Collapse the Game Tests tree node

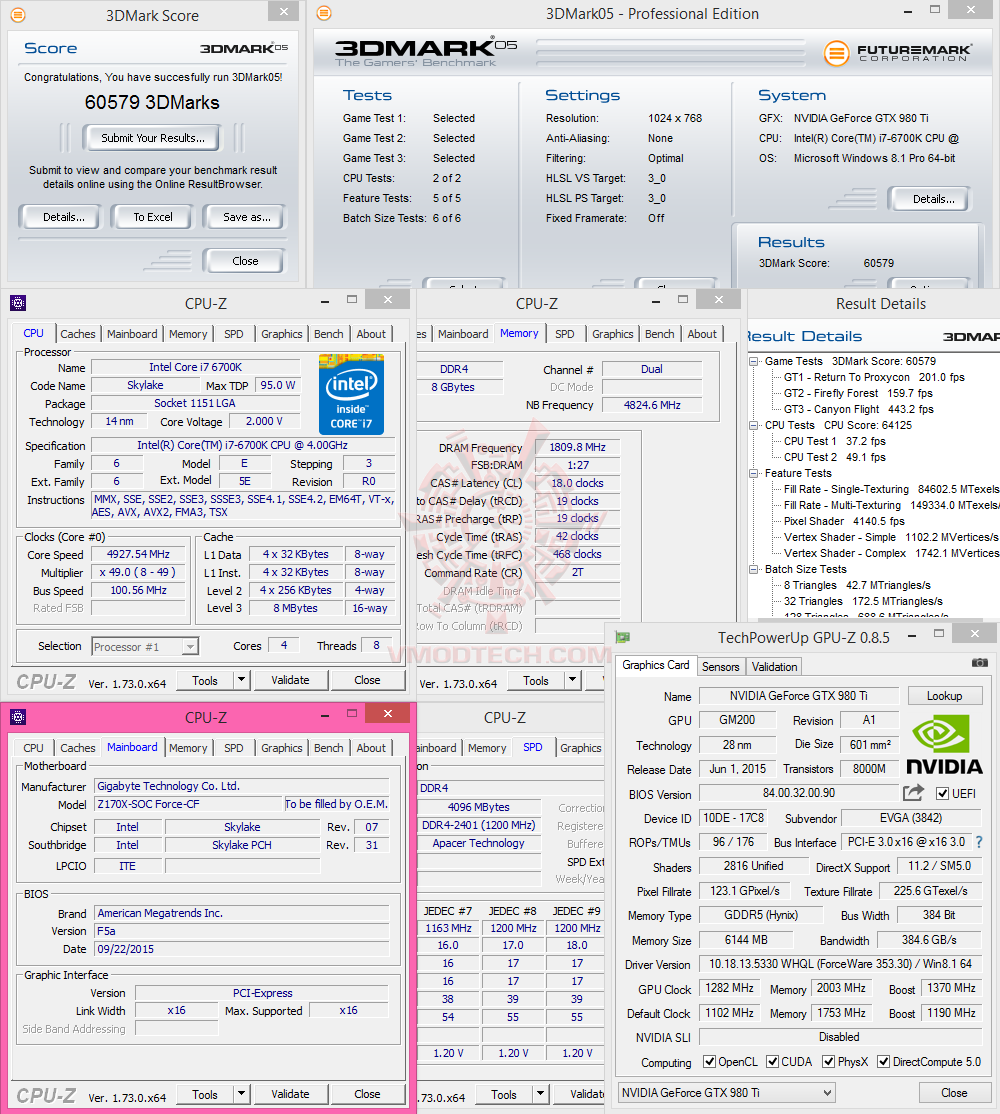coord(754,362)
